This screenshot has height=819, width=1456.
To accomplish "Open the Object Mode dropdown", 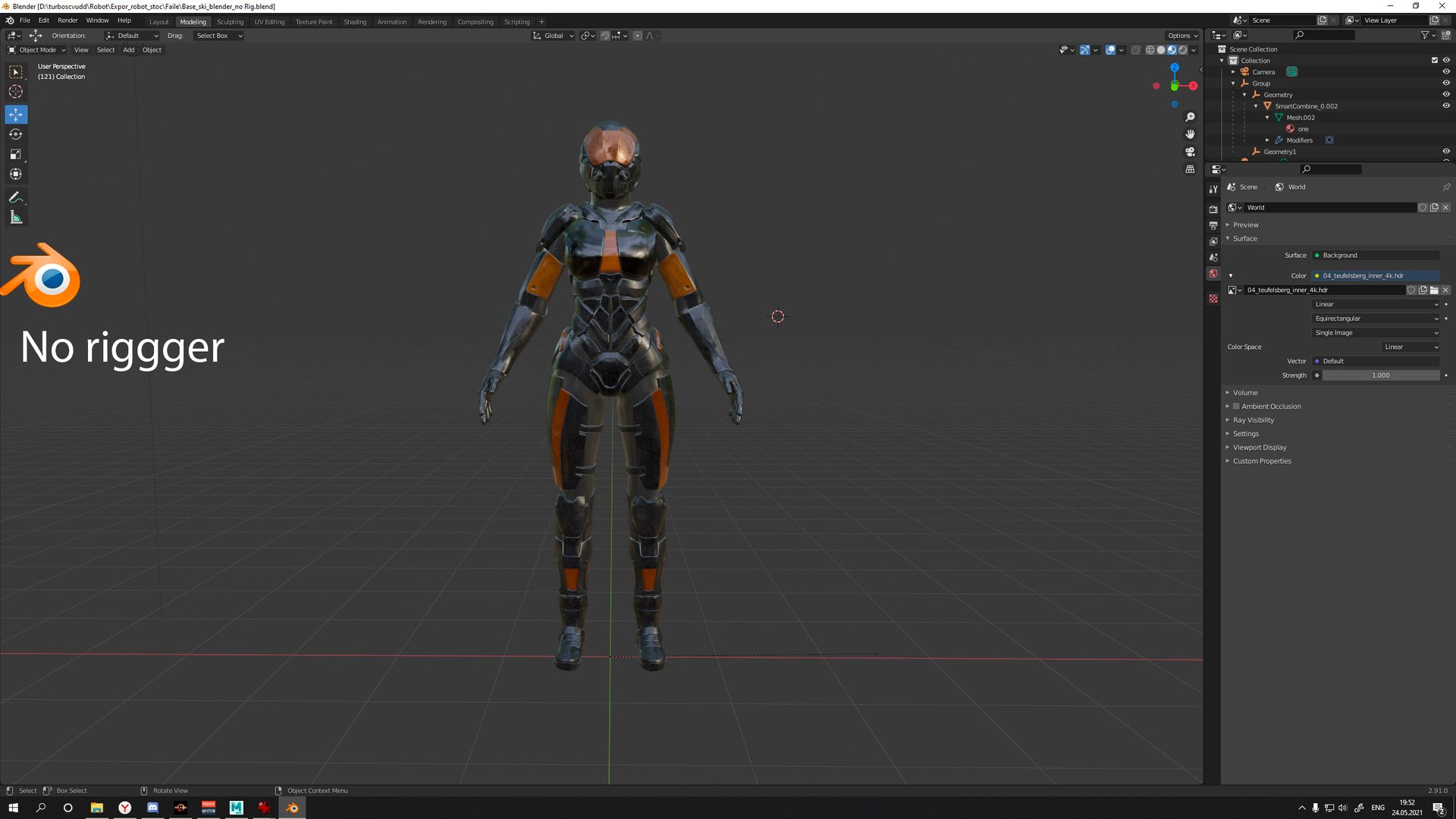I will (x=37, y=50).
